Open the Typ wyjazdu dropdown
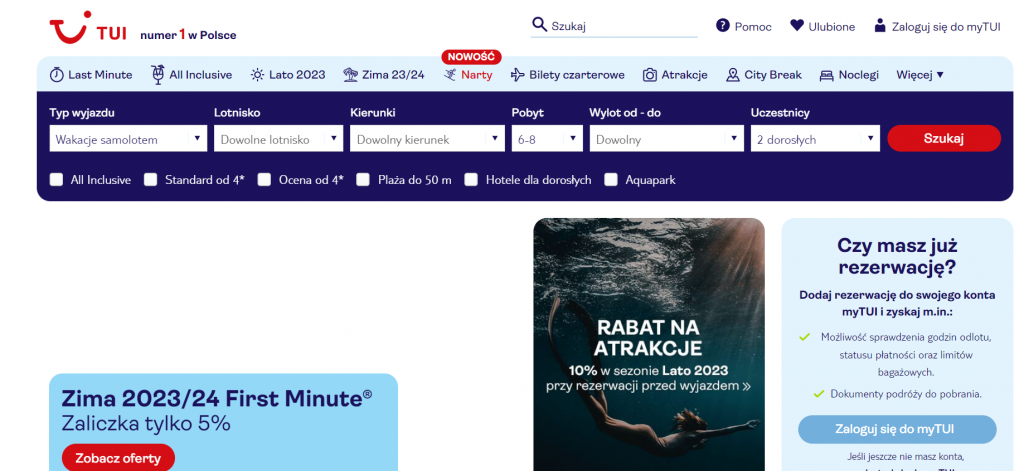The width and height of the screenshot is (1024, 471). (x=128, y=138)
